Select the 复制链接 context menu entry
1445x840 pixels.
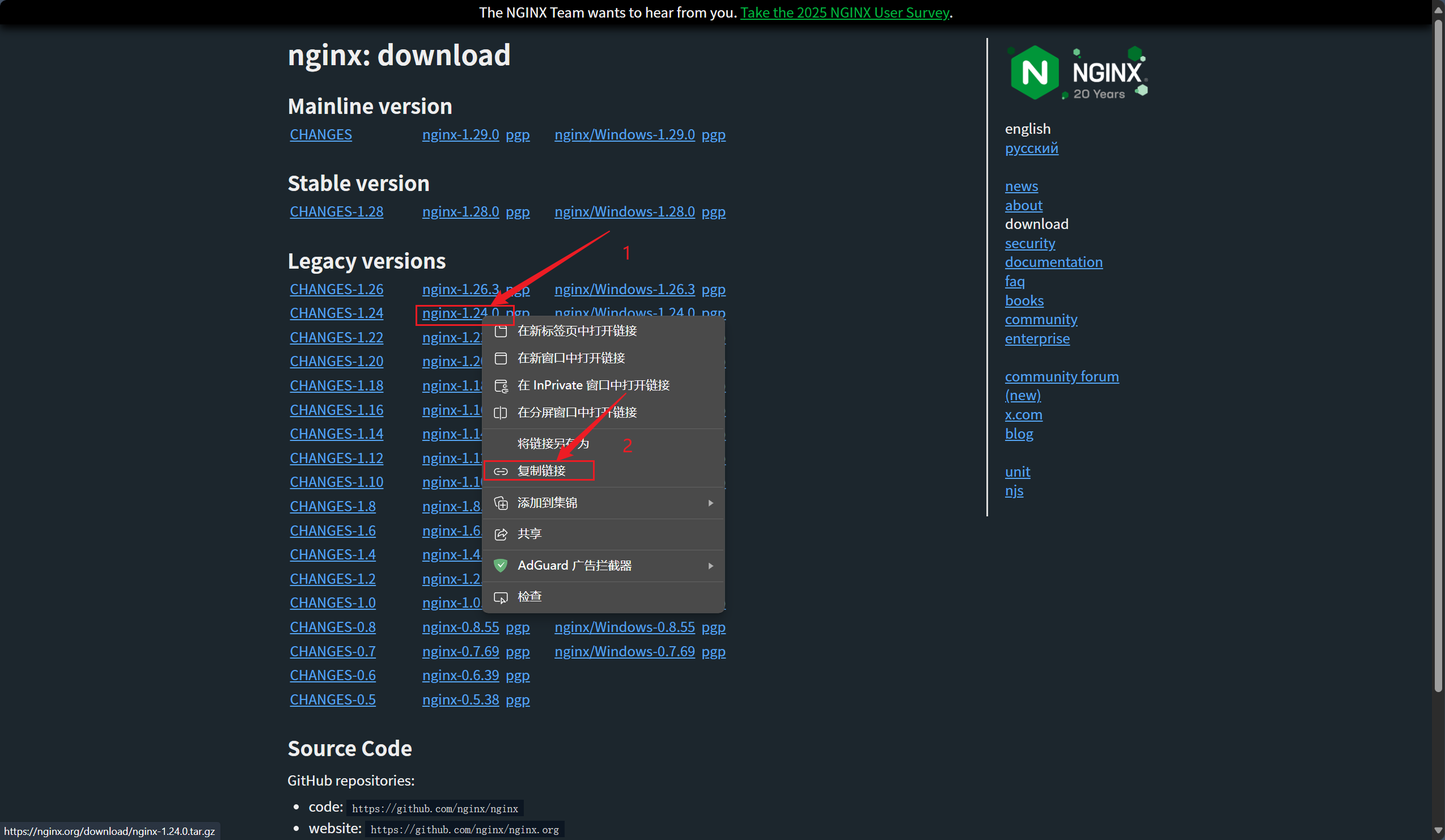click(x=544, y=470)
